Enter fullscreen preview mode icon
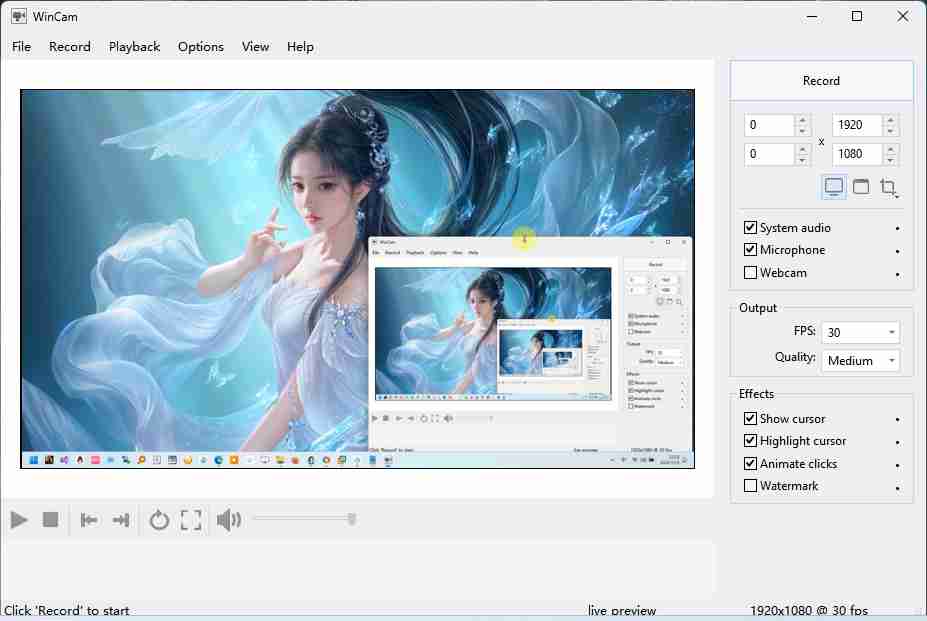This screenshot has height=621, width=927. 191,519
